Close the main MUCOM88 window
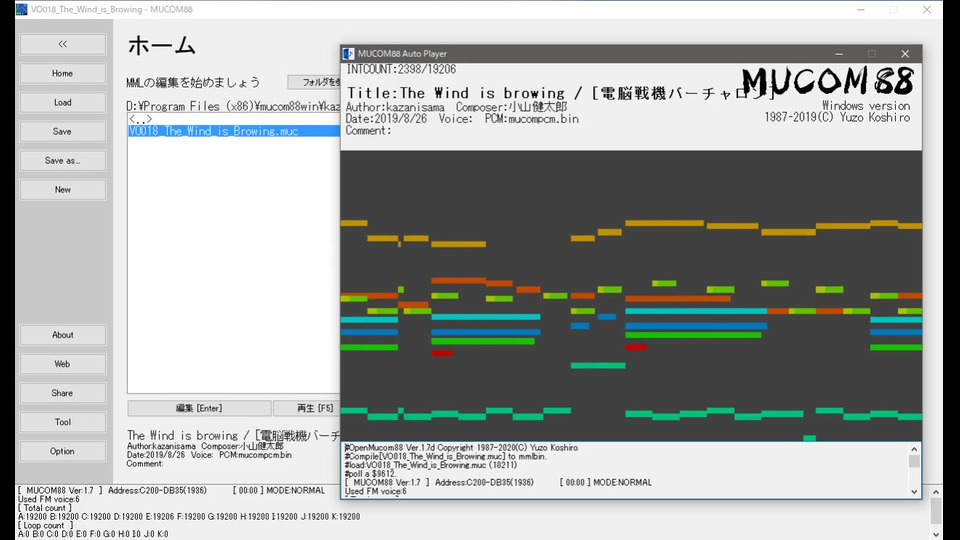This screenshot has height=540, width=960. pos(927,9)
